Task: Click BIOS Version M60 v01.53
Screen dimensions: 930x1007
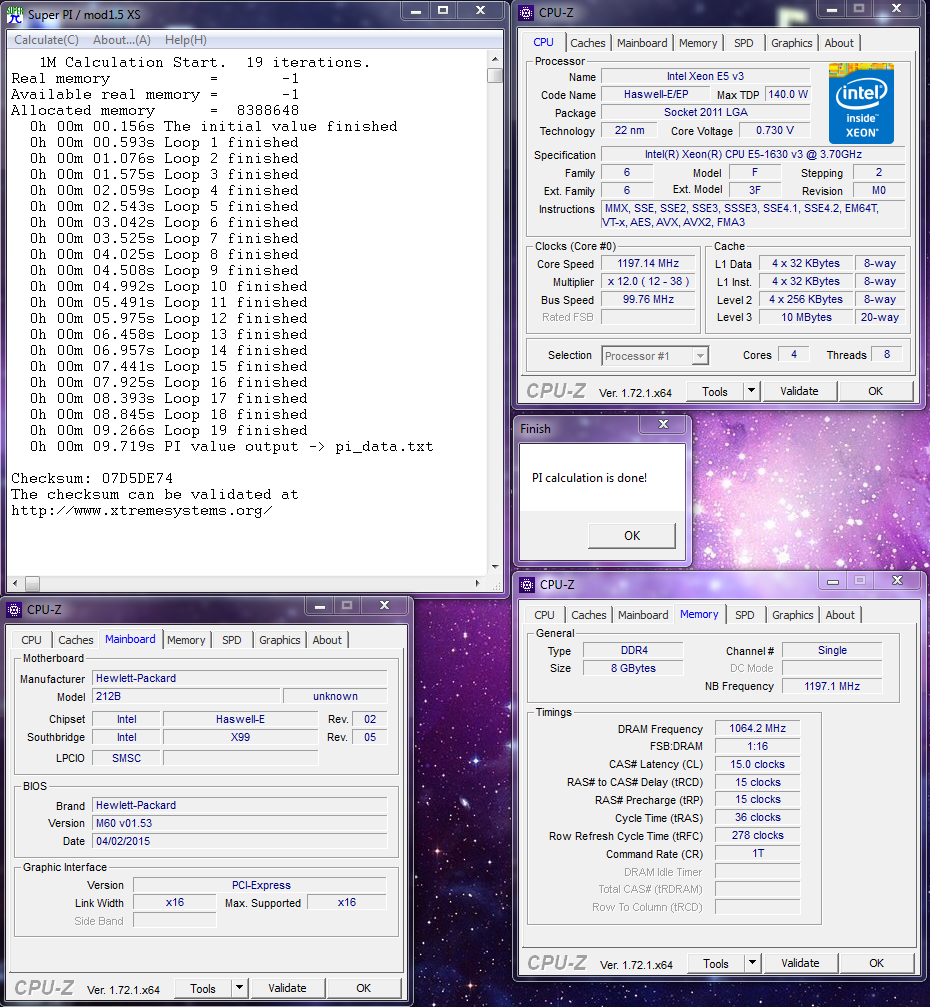Action: [x=240, y=823]
